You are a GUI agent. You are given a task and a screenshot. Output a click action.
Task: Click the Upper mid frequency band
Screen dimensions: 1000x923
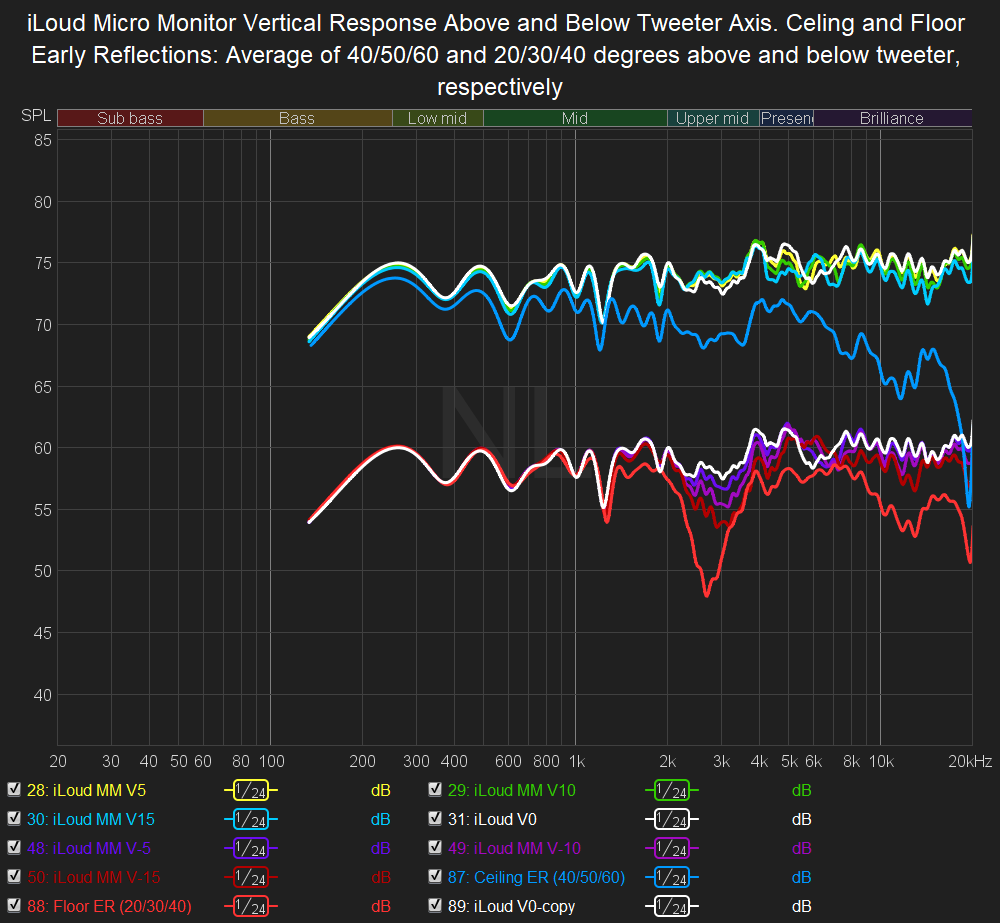(713, 118)
